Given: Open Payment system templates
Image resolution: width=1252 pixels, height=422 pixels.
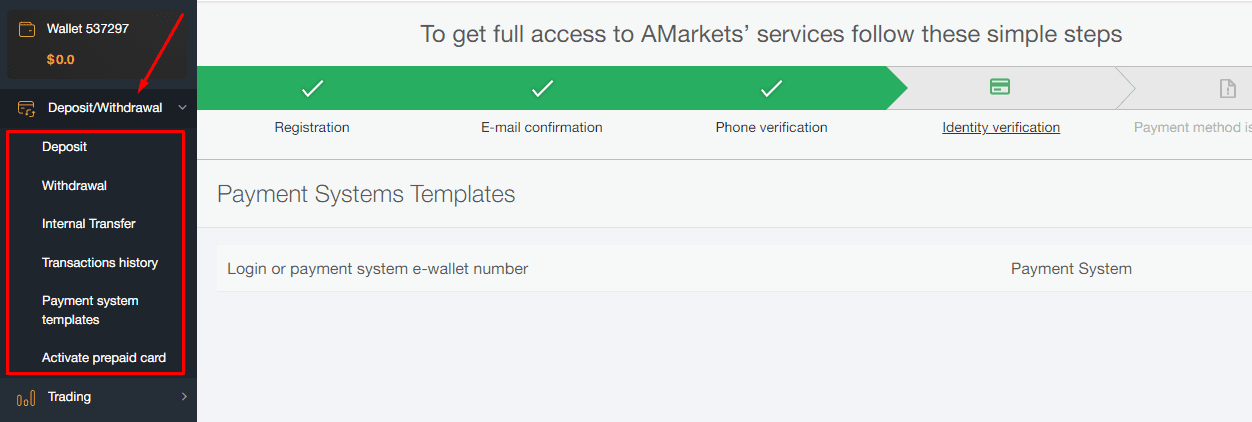Looking at the screenshot, I should pos(90,310).
